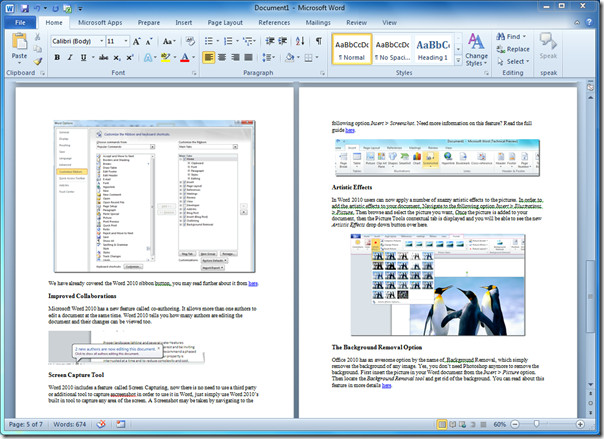
Task: Click the Grow Font icon
Action: [x=136, y=41]
